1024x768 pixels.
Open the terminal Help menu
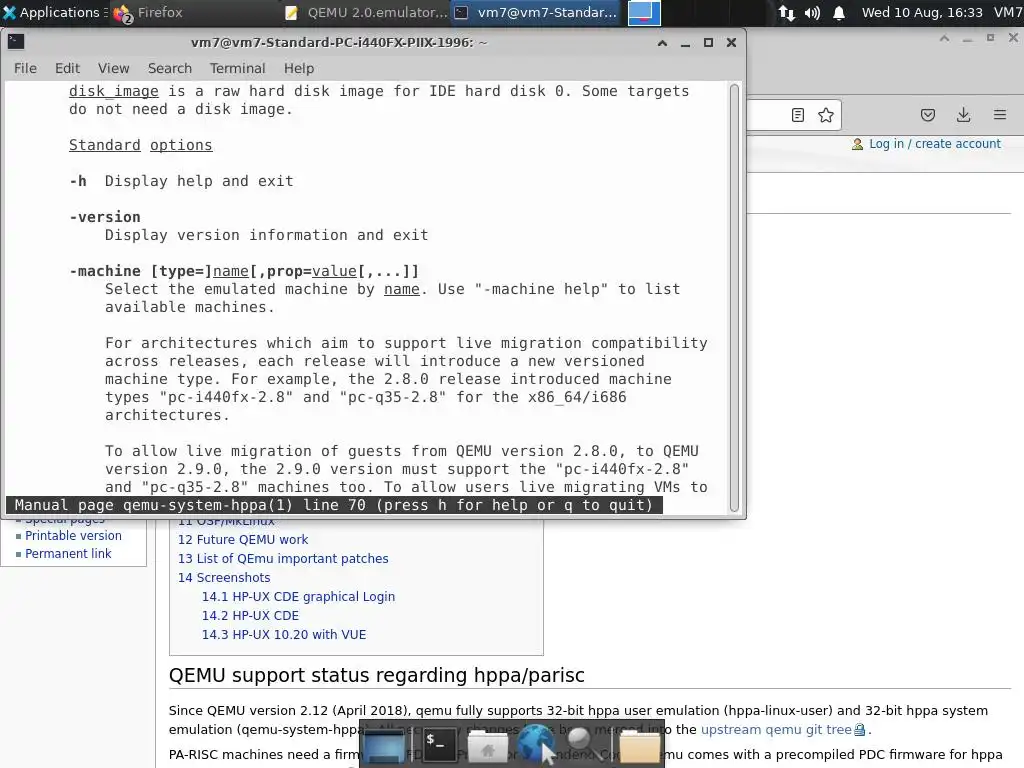(298, 68)
